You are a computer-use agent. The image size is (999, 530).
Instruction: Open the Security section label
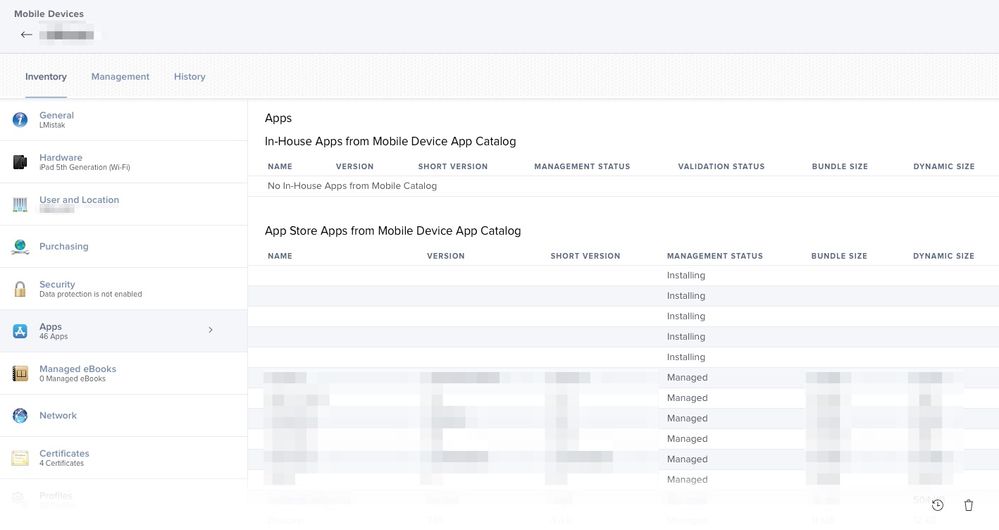57,284
